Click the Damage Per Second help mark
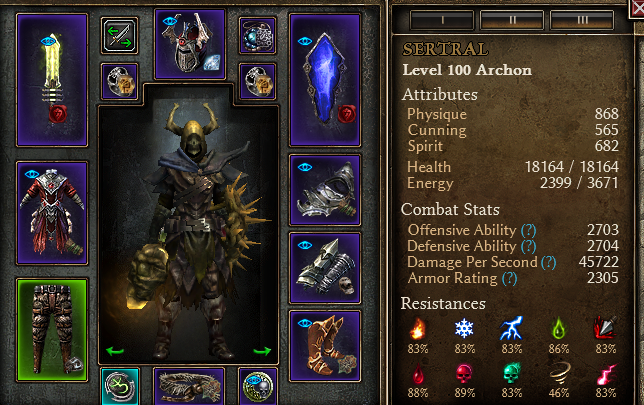 [549, 262]
